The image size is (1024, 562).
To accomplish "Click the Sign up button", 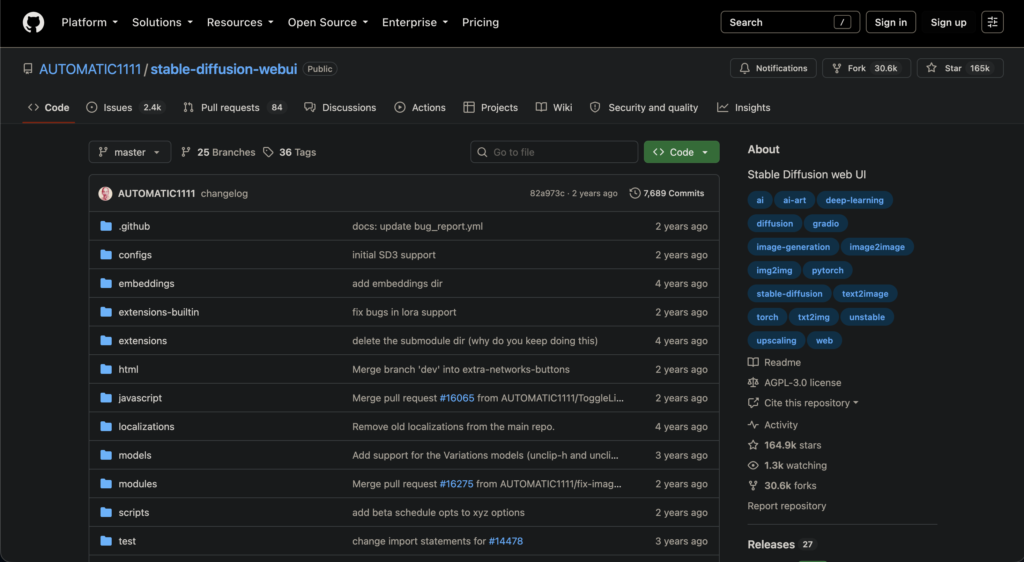I will coord(948,22).
